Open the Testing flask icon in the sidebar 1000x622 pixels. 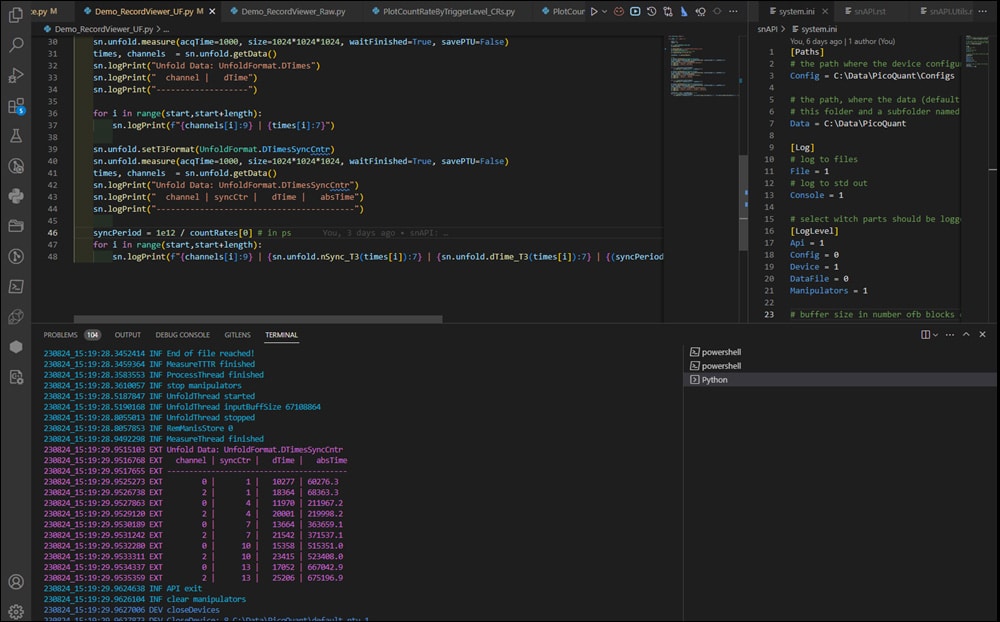pos(16,137)
